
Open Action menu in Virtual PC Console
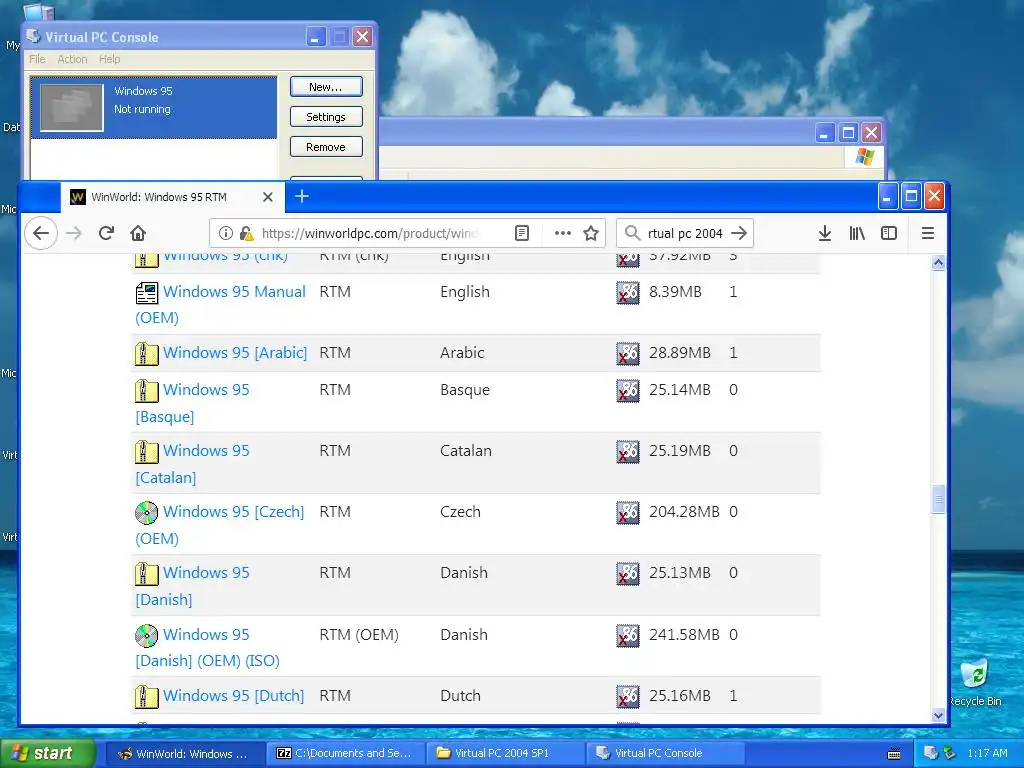[72, 59]
